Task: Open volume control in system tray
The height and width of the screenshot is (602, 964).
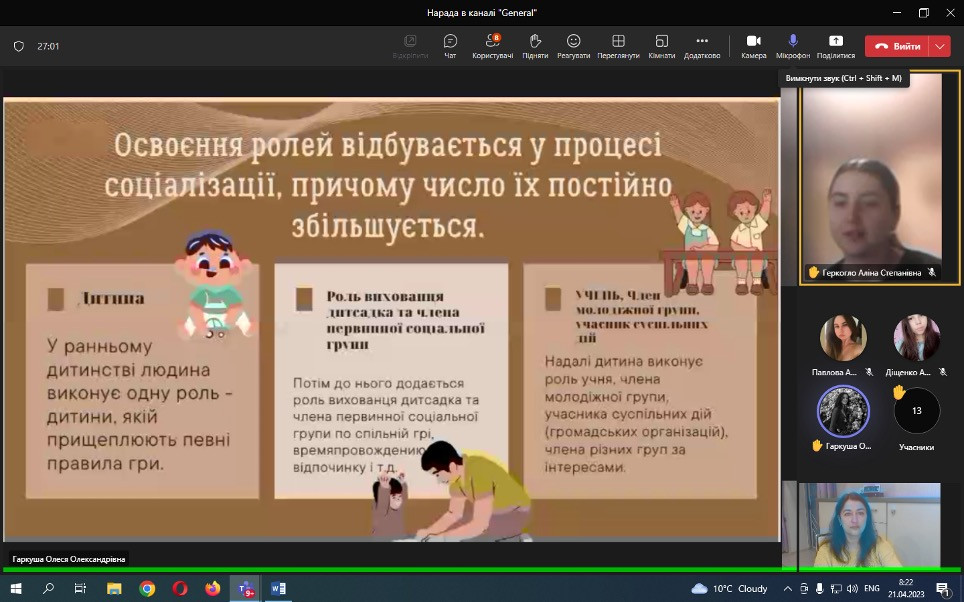Action: pyautogui.click(x=853, y=588)
